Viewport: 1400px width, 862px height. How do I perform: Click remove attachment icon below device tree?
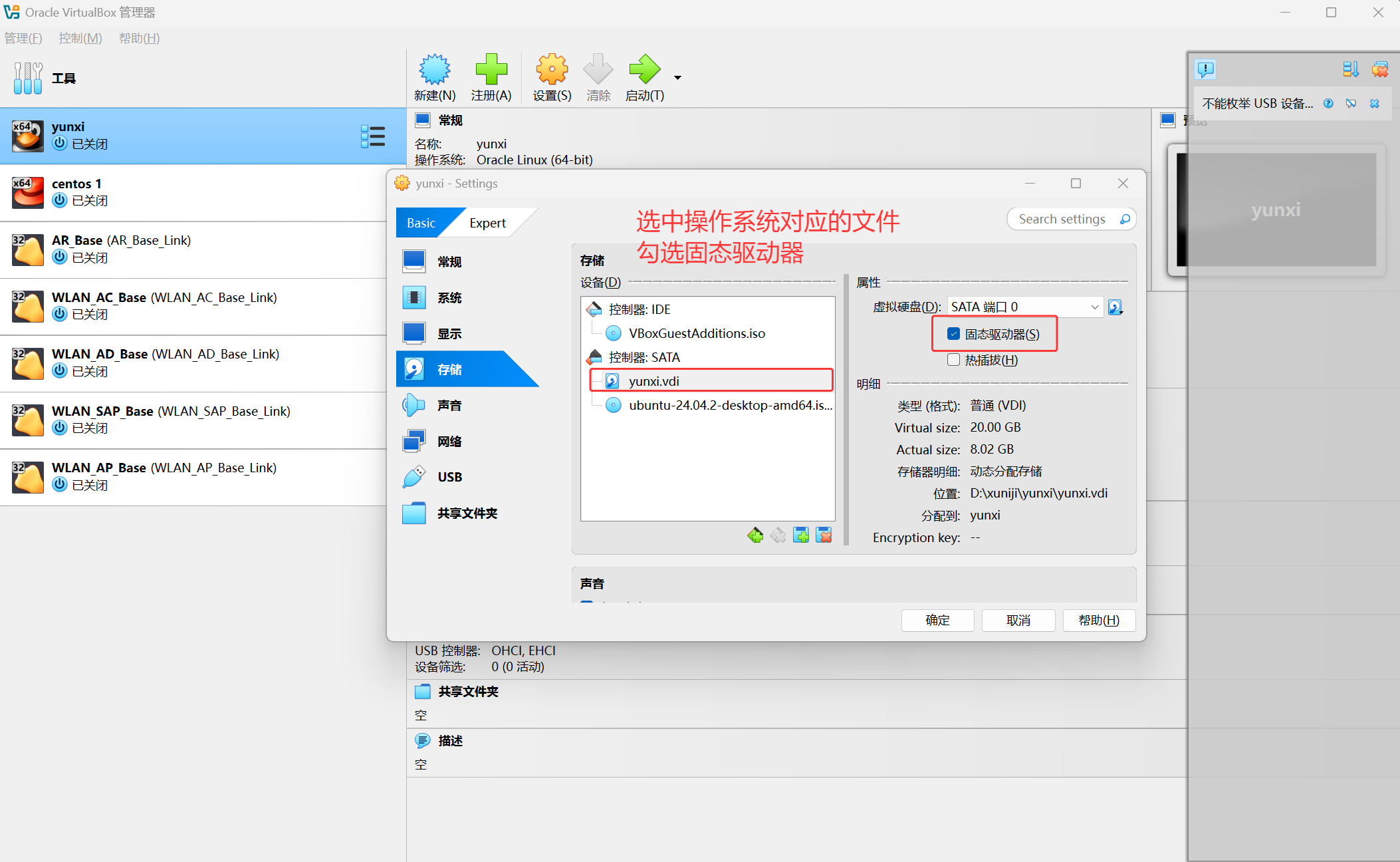tap(824, 535)
